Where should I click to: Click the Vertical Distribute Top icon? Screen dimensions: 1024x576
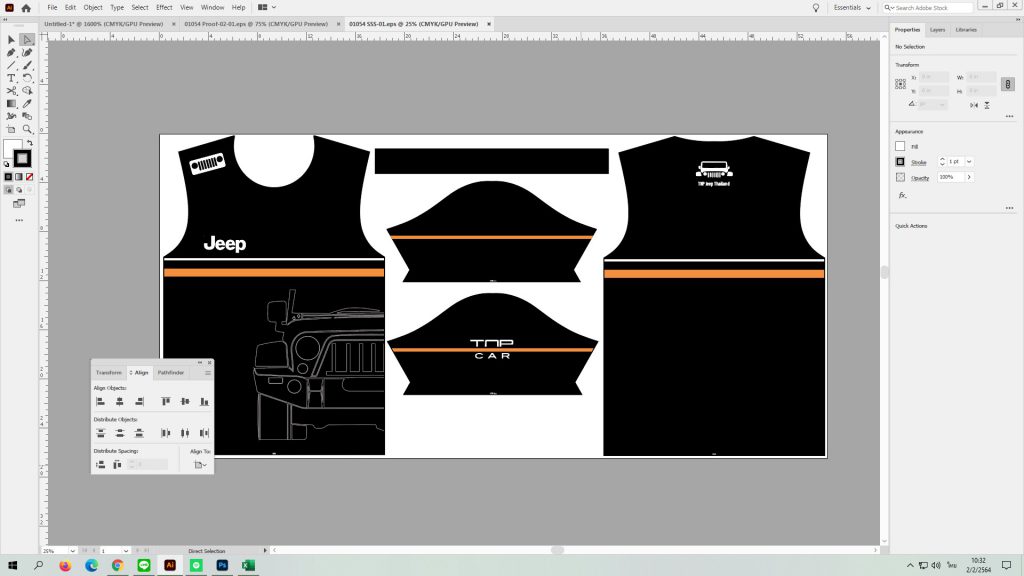(101, 433)
